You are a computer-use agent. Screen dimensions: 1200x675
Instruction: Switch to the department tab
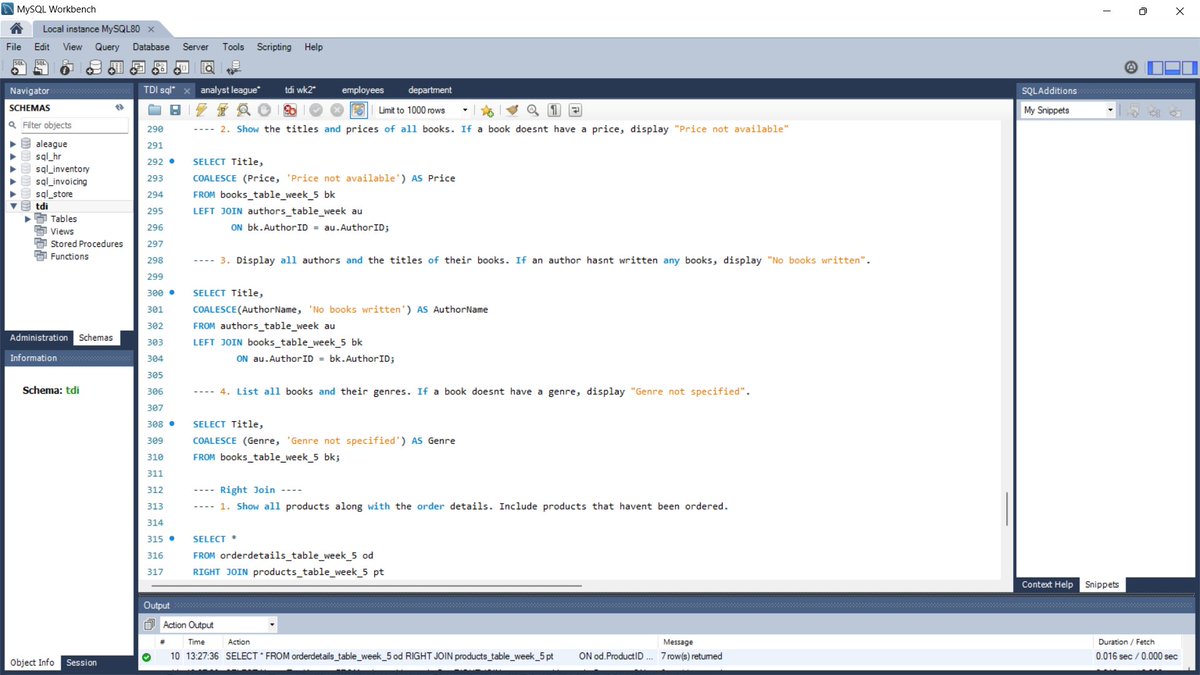click(x=430, y=90)
